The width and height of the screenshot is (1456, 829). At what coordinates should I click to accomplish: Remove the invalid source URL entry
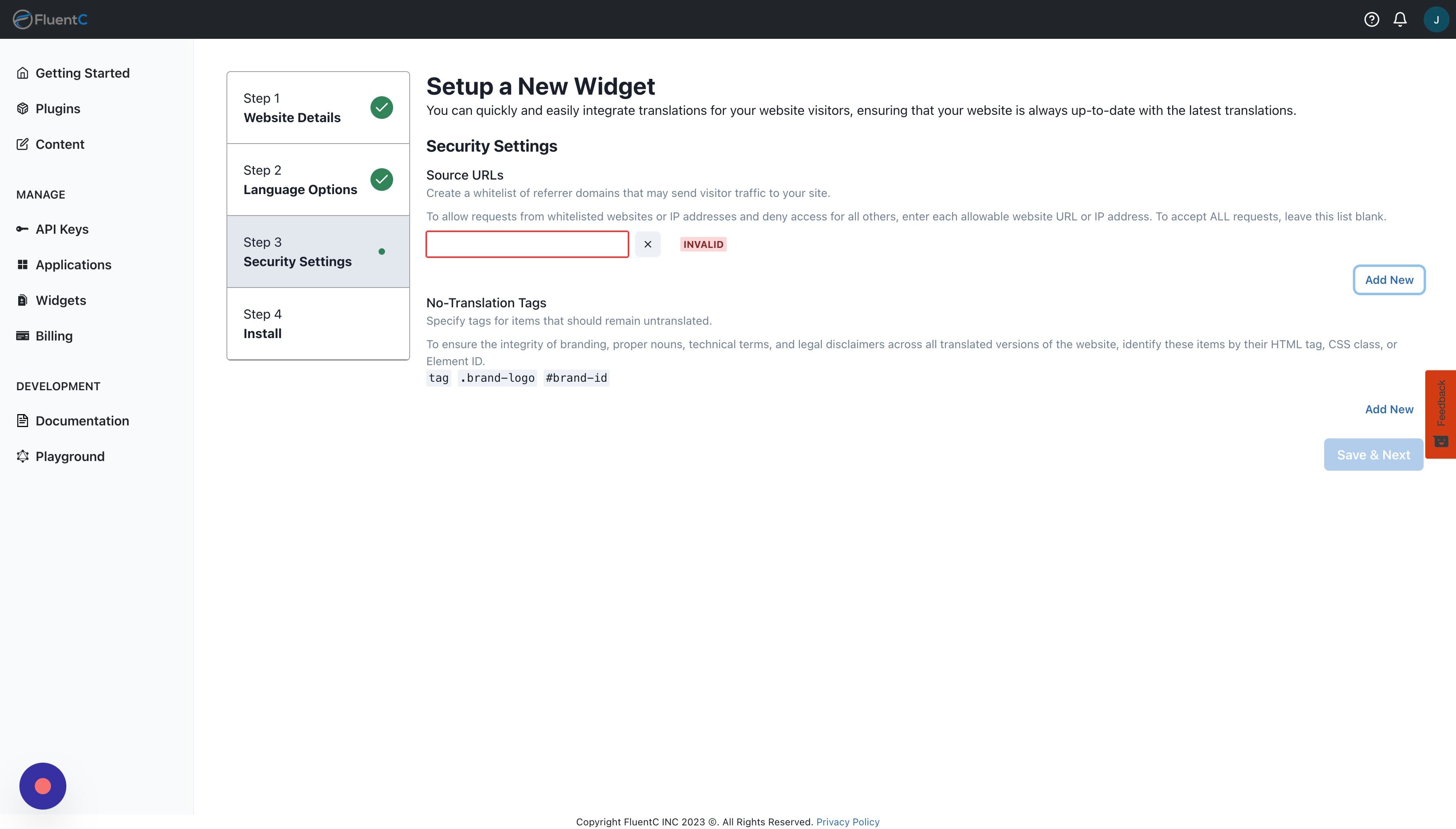[648, 244]
